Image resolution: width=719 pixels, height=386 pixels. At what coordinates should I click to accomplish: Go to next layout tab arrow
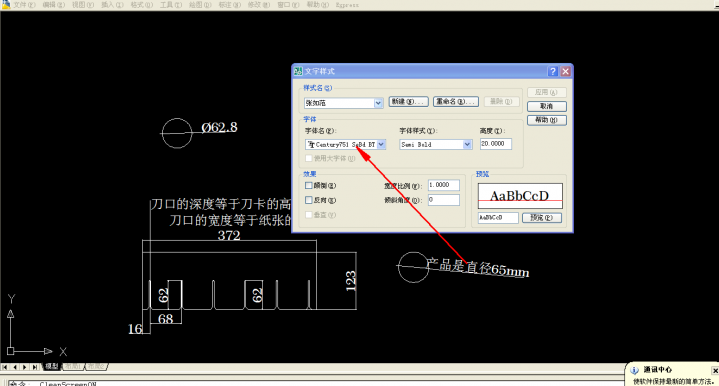click(25, 367)
